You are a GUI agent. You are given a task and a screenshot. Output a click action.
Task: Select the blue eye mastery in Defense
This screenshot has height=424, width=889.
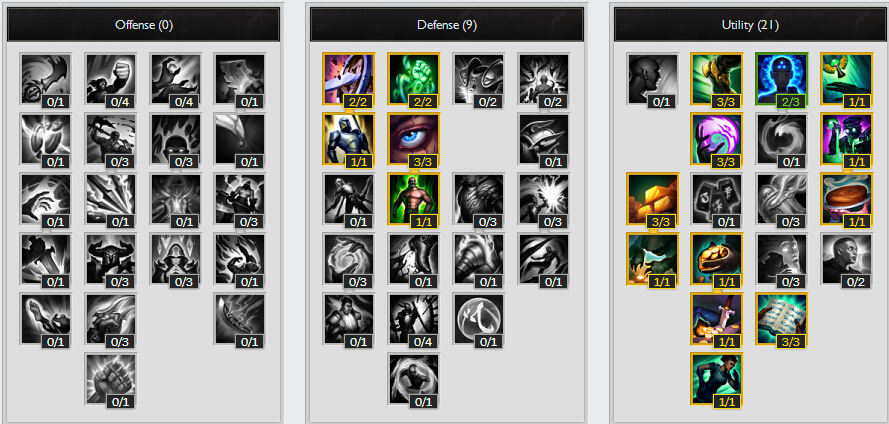[413, 139]
